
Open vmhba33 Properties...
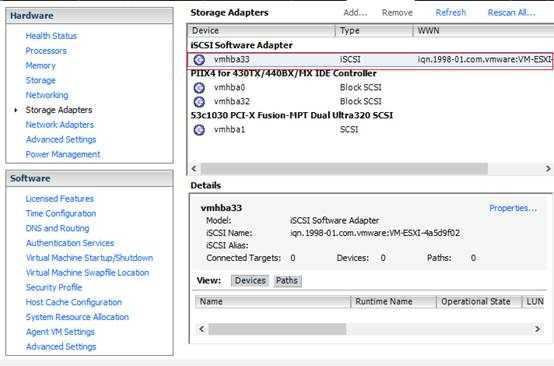click(x=513, y=208)
